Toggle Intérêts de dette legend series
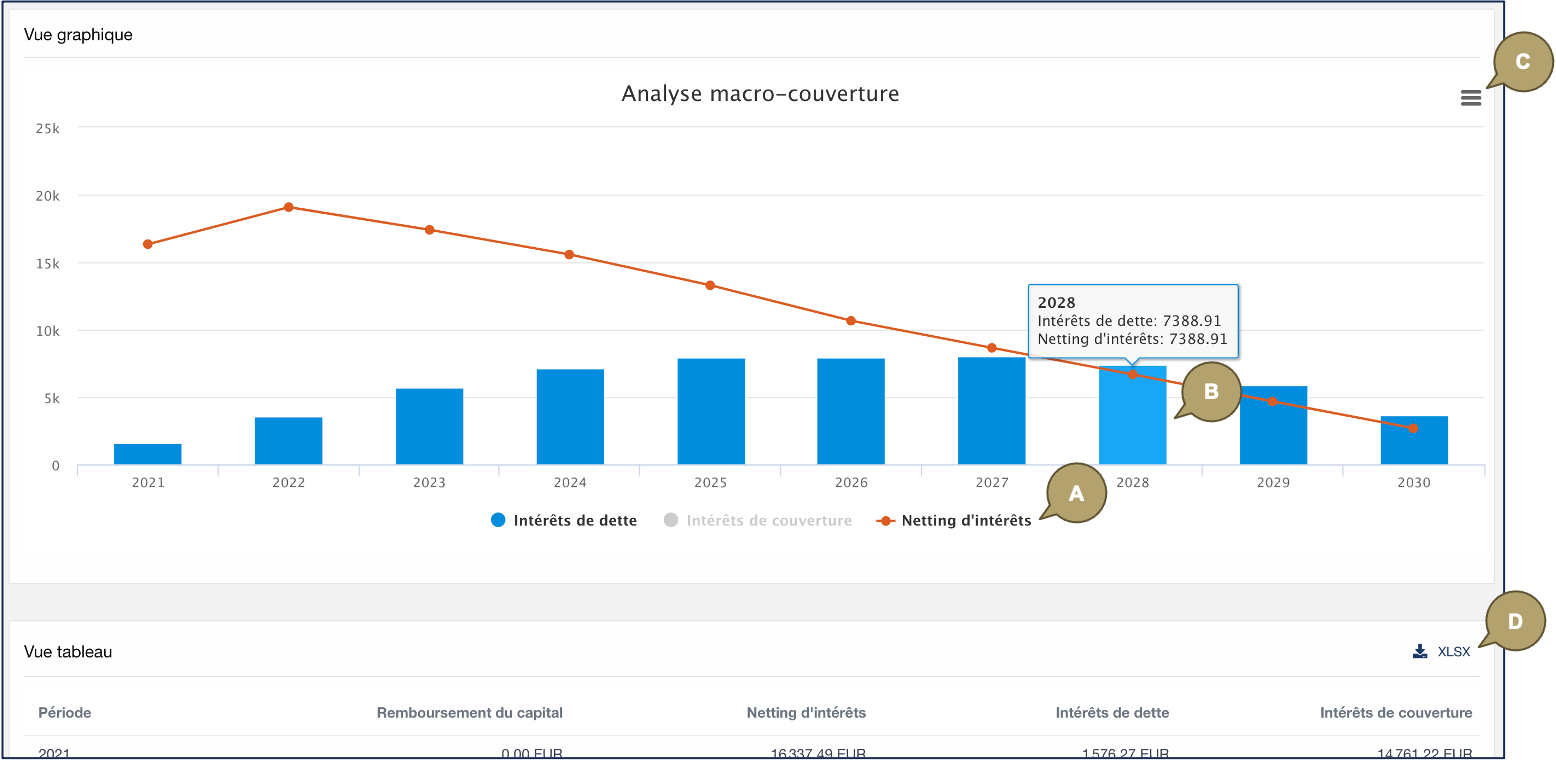Screen dimensions: 1556x760 (575, 521)
